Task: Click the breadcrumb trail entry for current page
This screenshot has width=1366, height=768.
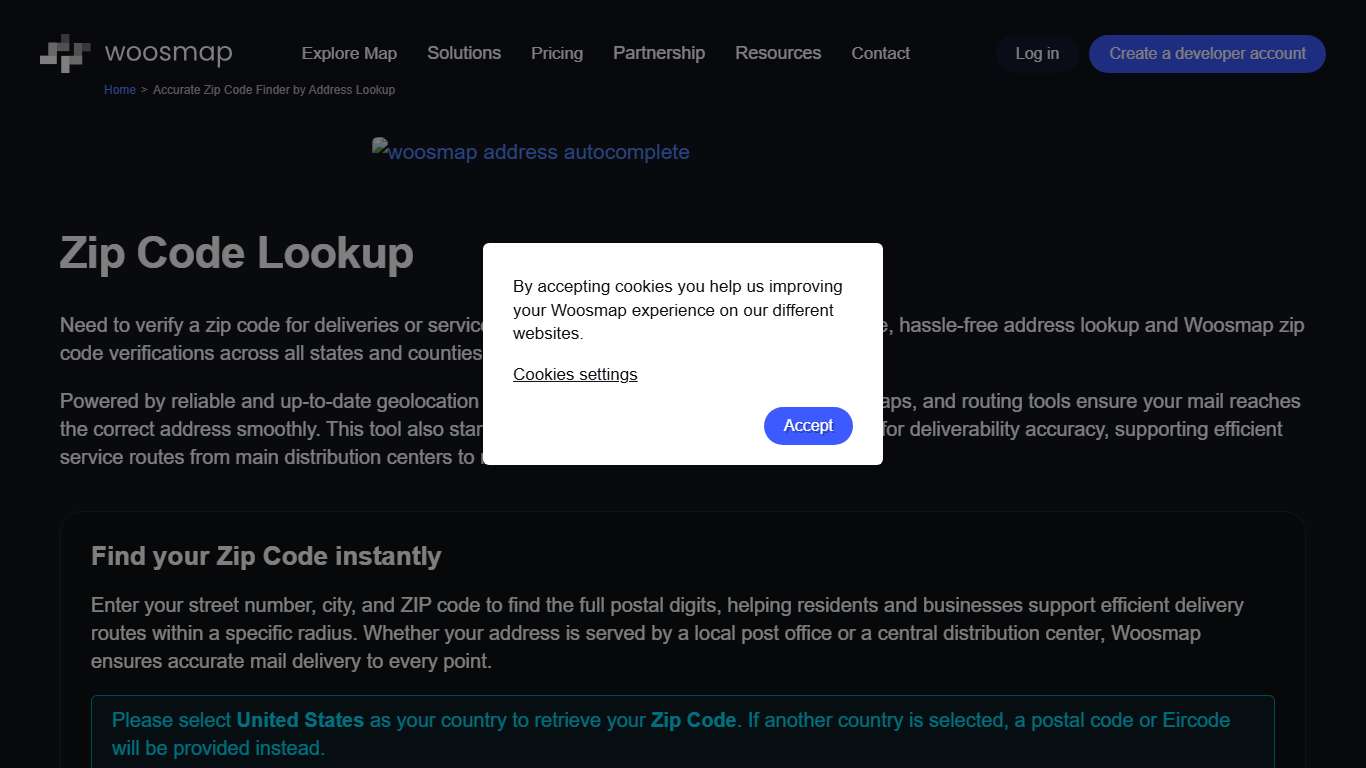Action: click(274, 89)
